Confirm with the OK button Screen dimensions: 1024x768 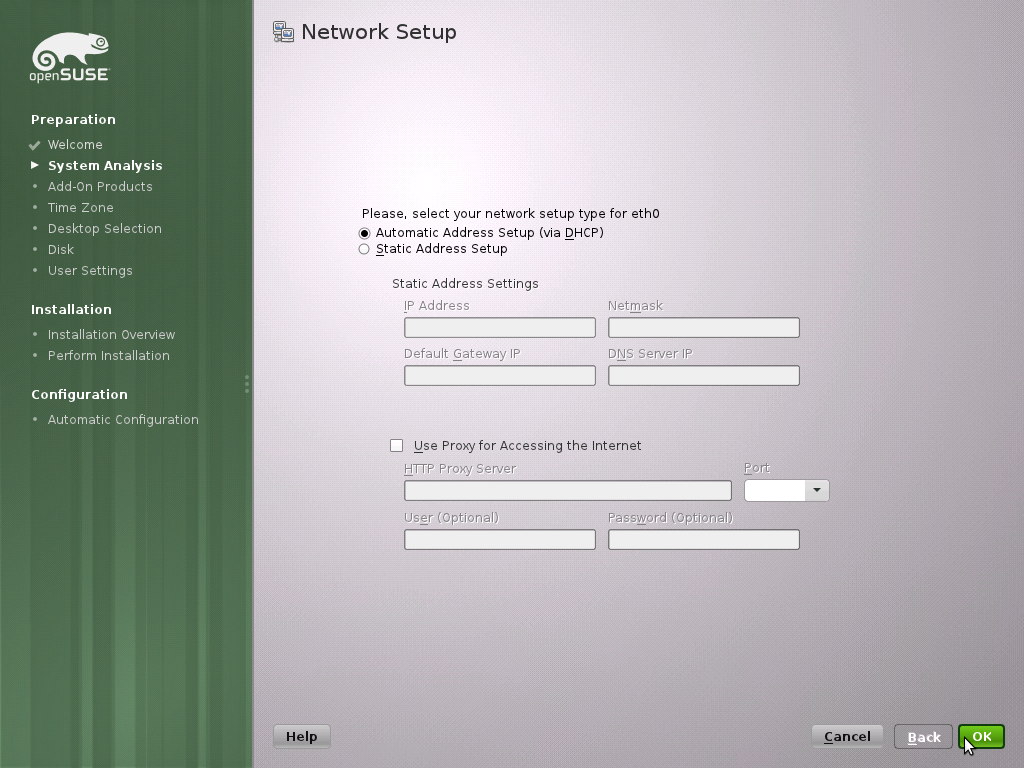[x=982, y=737]
